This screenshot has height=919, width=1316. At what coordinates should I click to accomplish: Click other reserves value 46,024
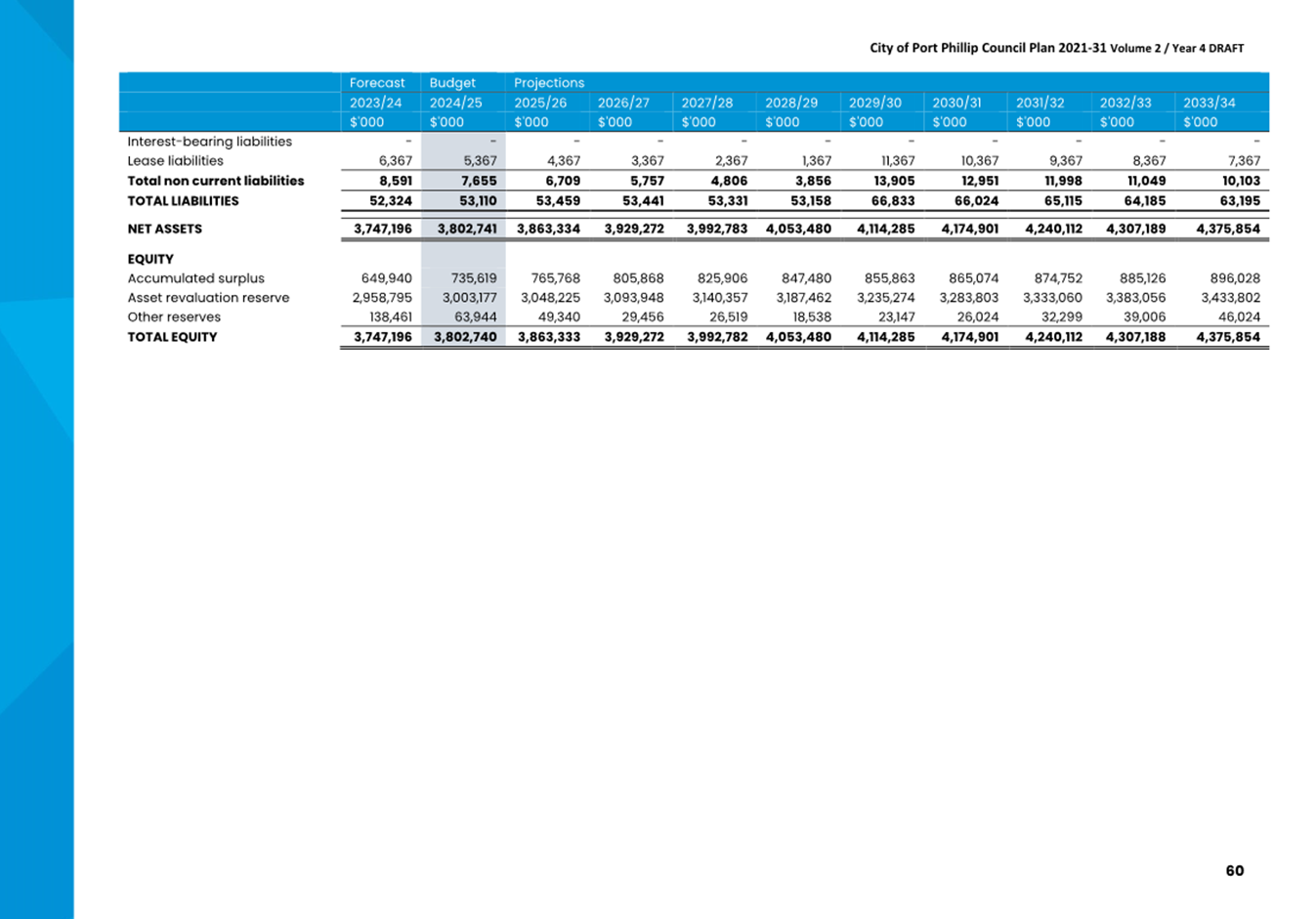click(x=1240, y=317)
